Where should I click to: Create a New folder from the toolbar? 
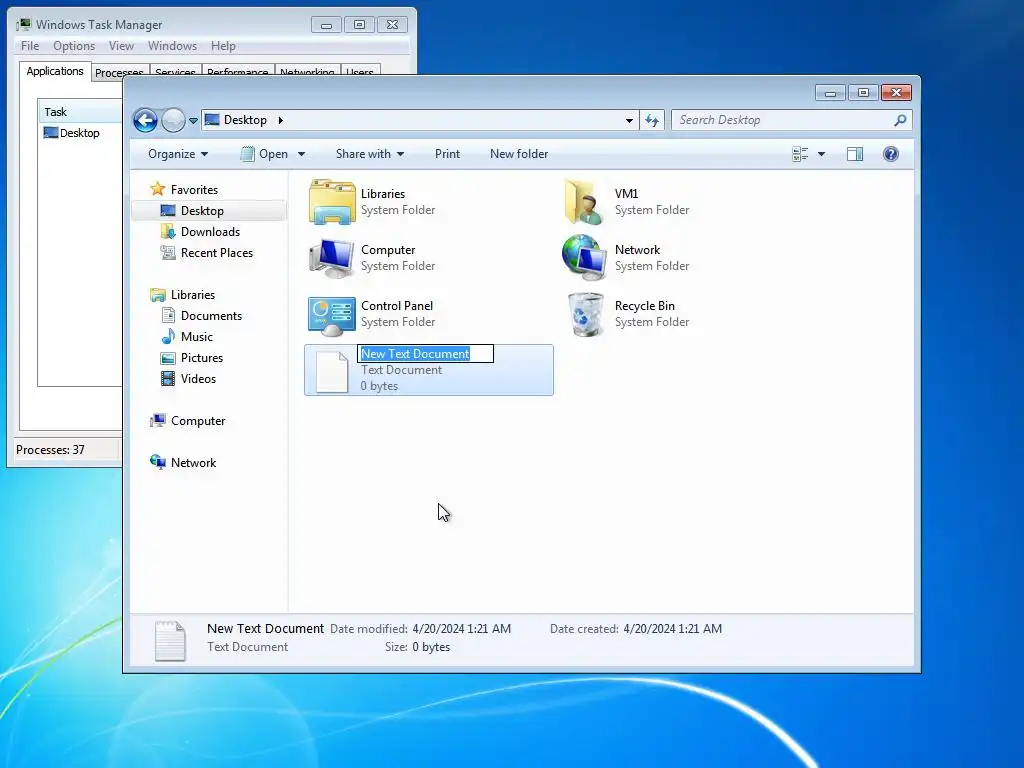[x=519, y=154]
